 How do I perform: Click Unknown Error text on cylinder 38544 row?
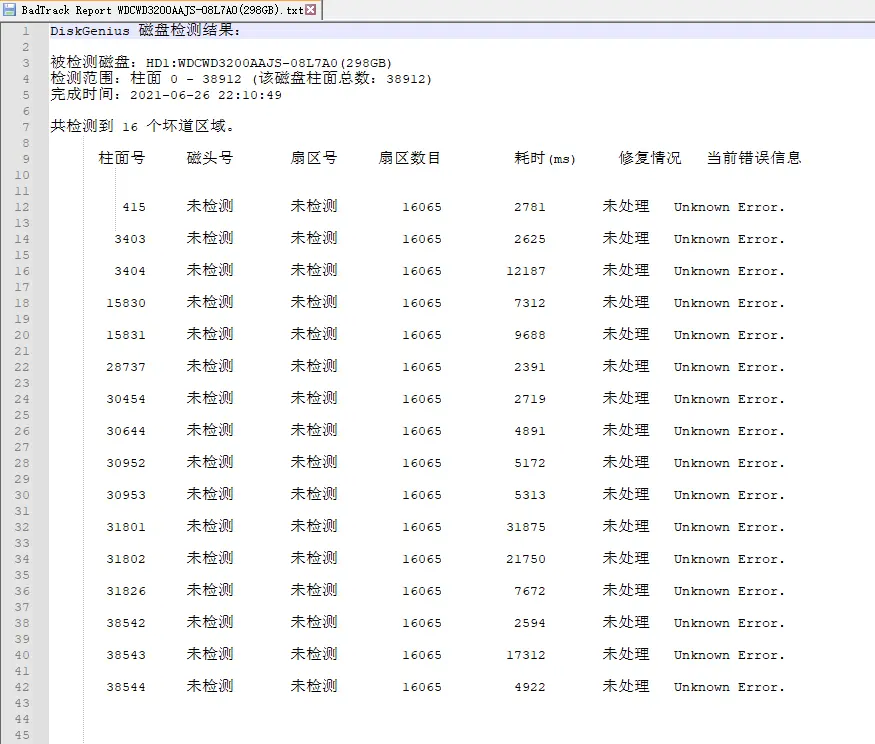point(729,687)
